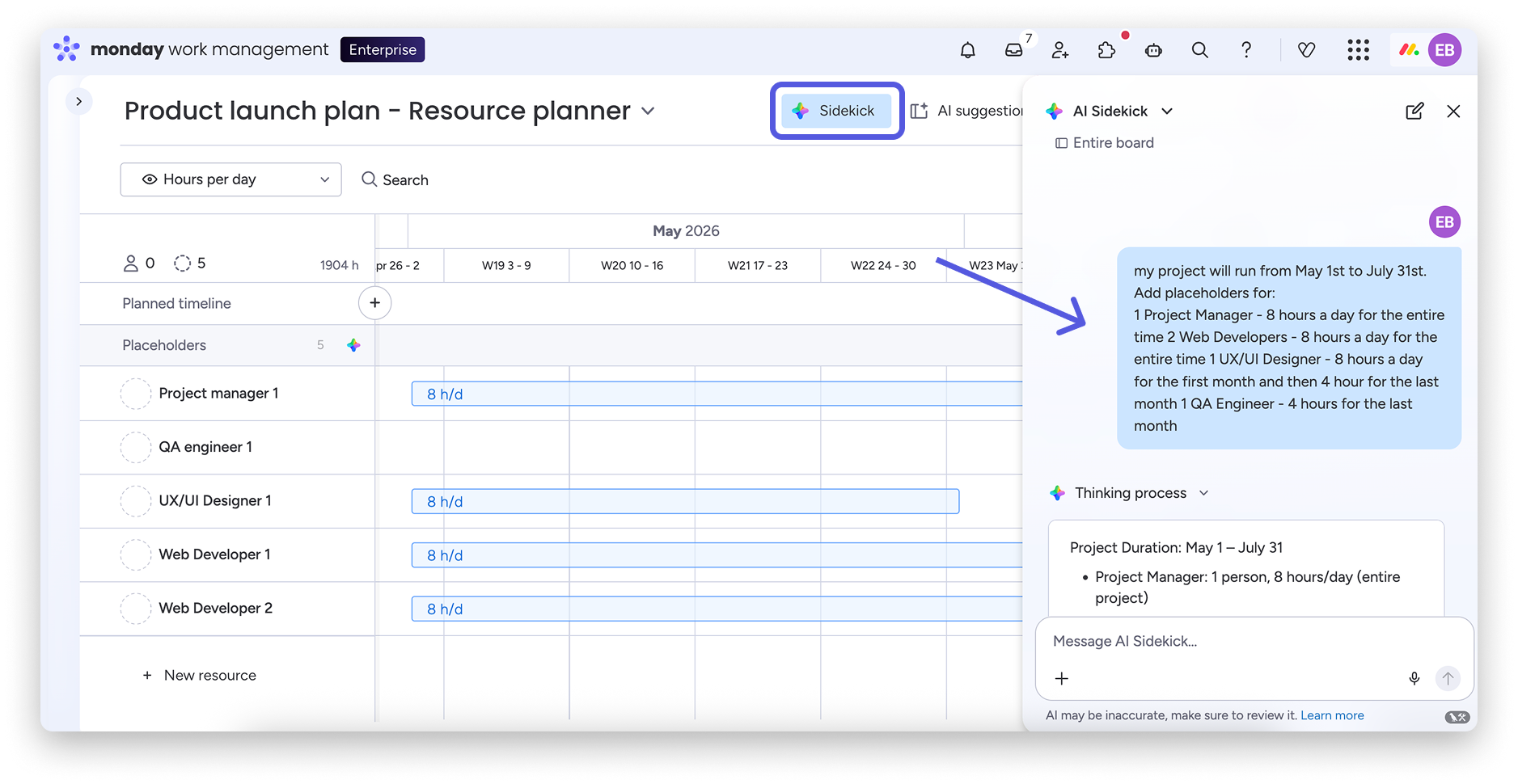Click the Web Developer 2 placeholder avatar
This screenshot has width=1518, height=784.
click(x=136, y=609)
